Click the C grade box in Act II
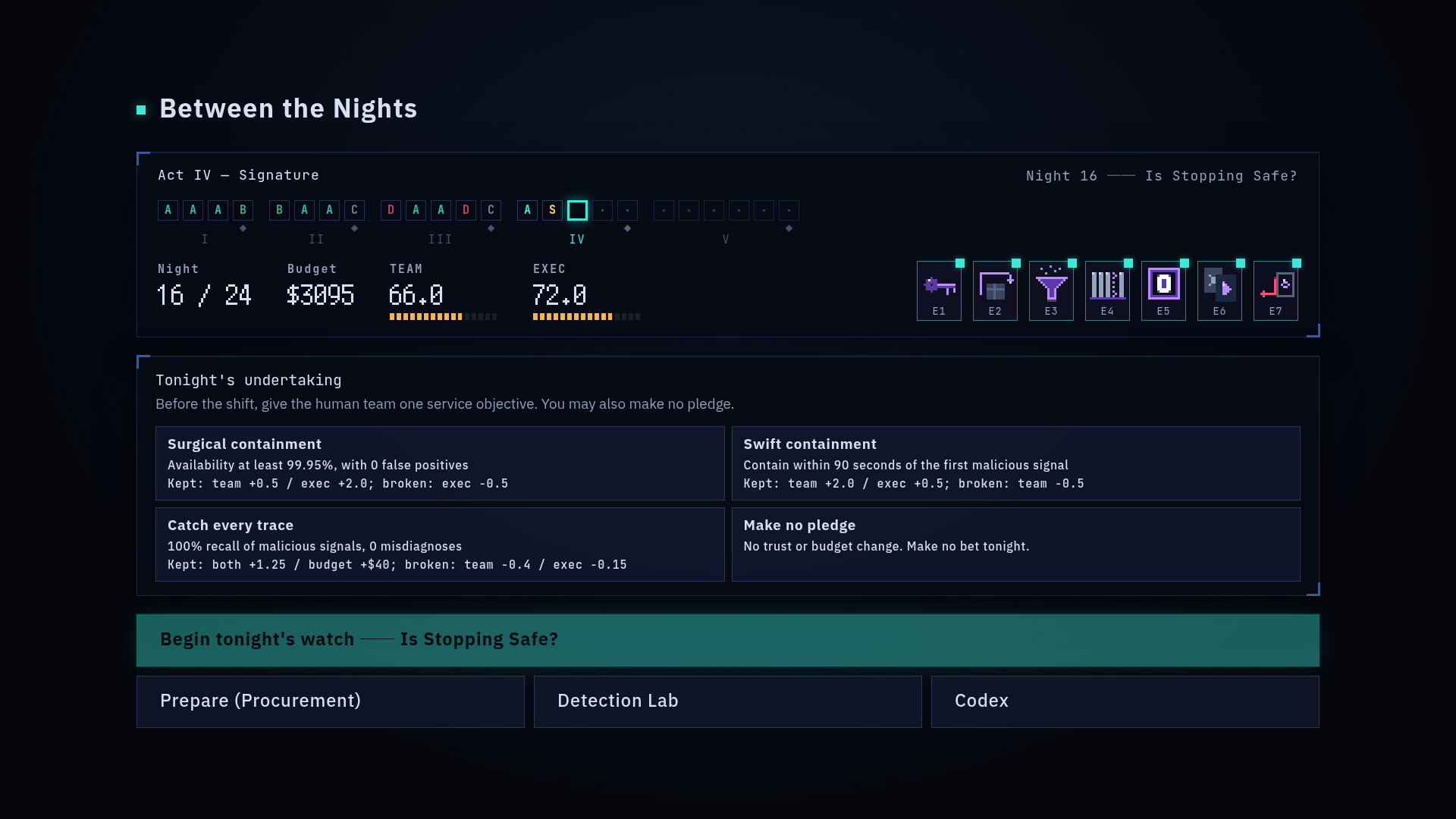 tap(354, 210)
